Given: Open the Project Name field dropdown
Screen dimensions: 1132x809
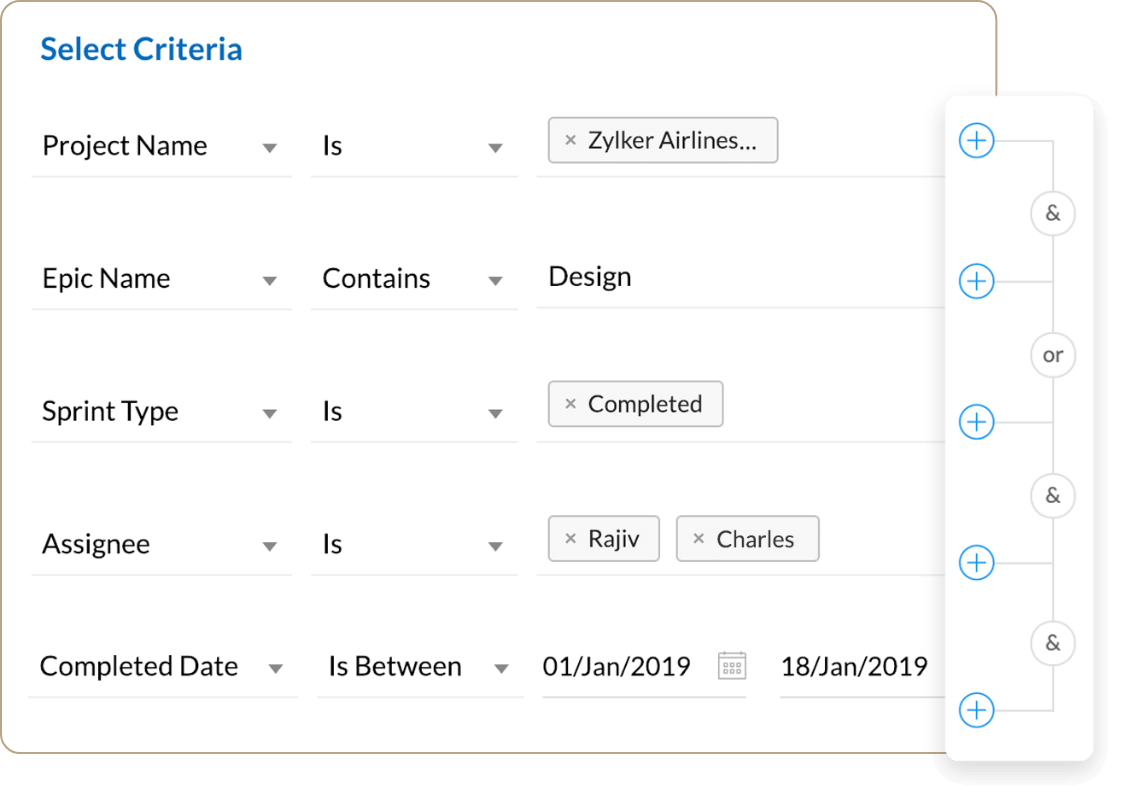Looking at the screenshot, I should (x=162, y=147).
